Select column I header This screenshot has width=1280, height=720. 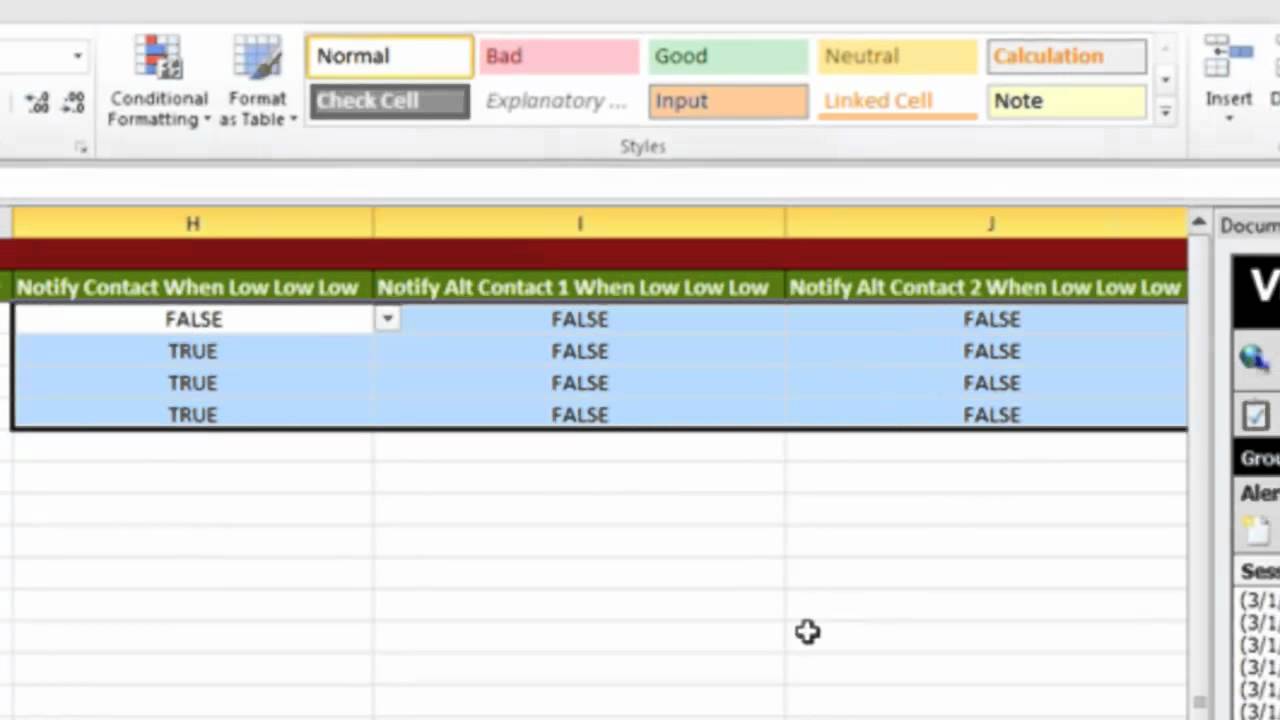coord(580,223)
